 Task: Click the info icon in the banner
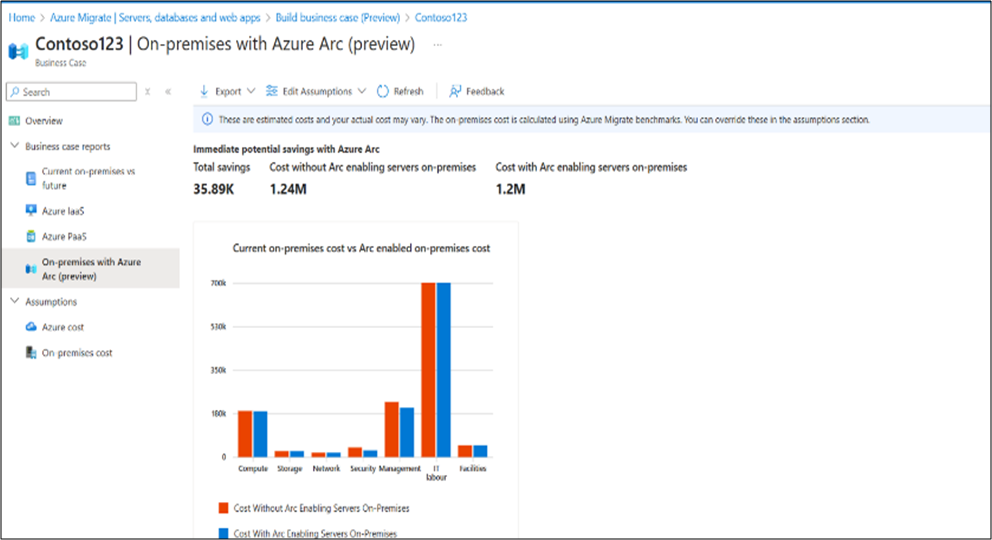pyautogui.click(x=207, y=120)
